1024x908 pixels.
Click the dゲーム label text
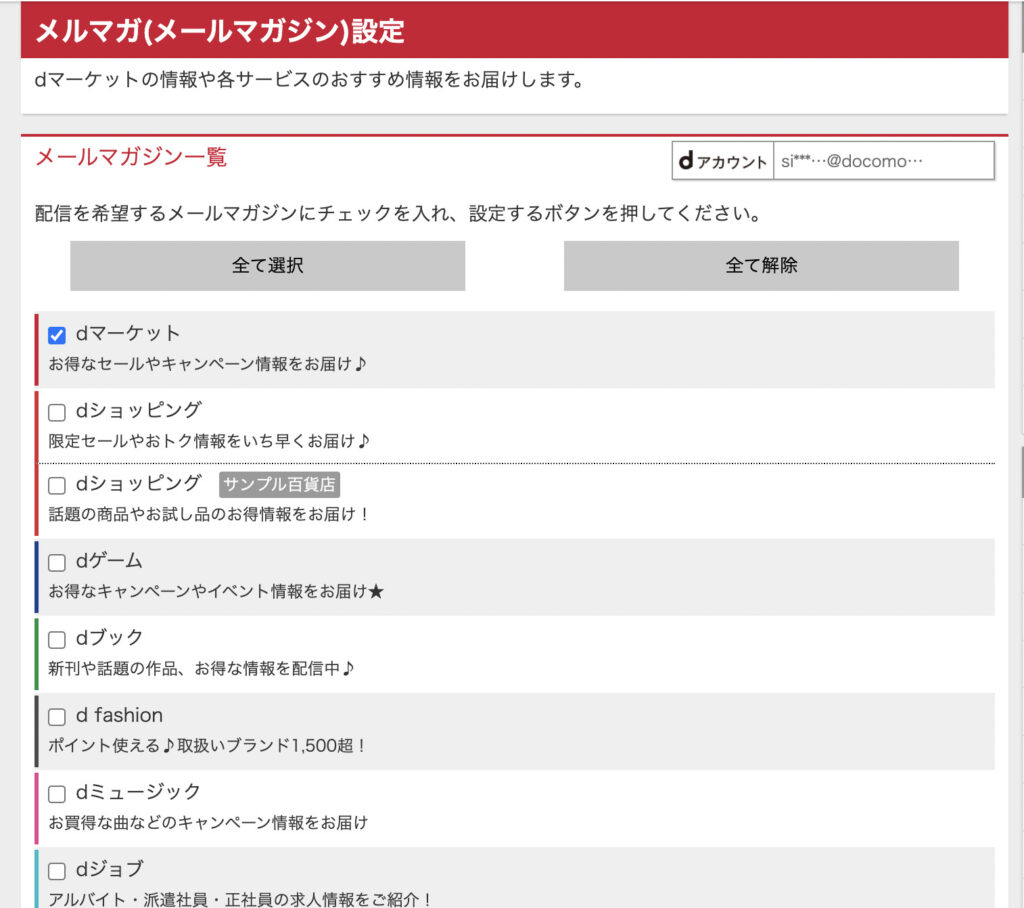(x=109, y=560)
